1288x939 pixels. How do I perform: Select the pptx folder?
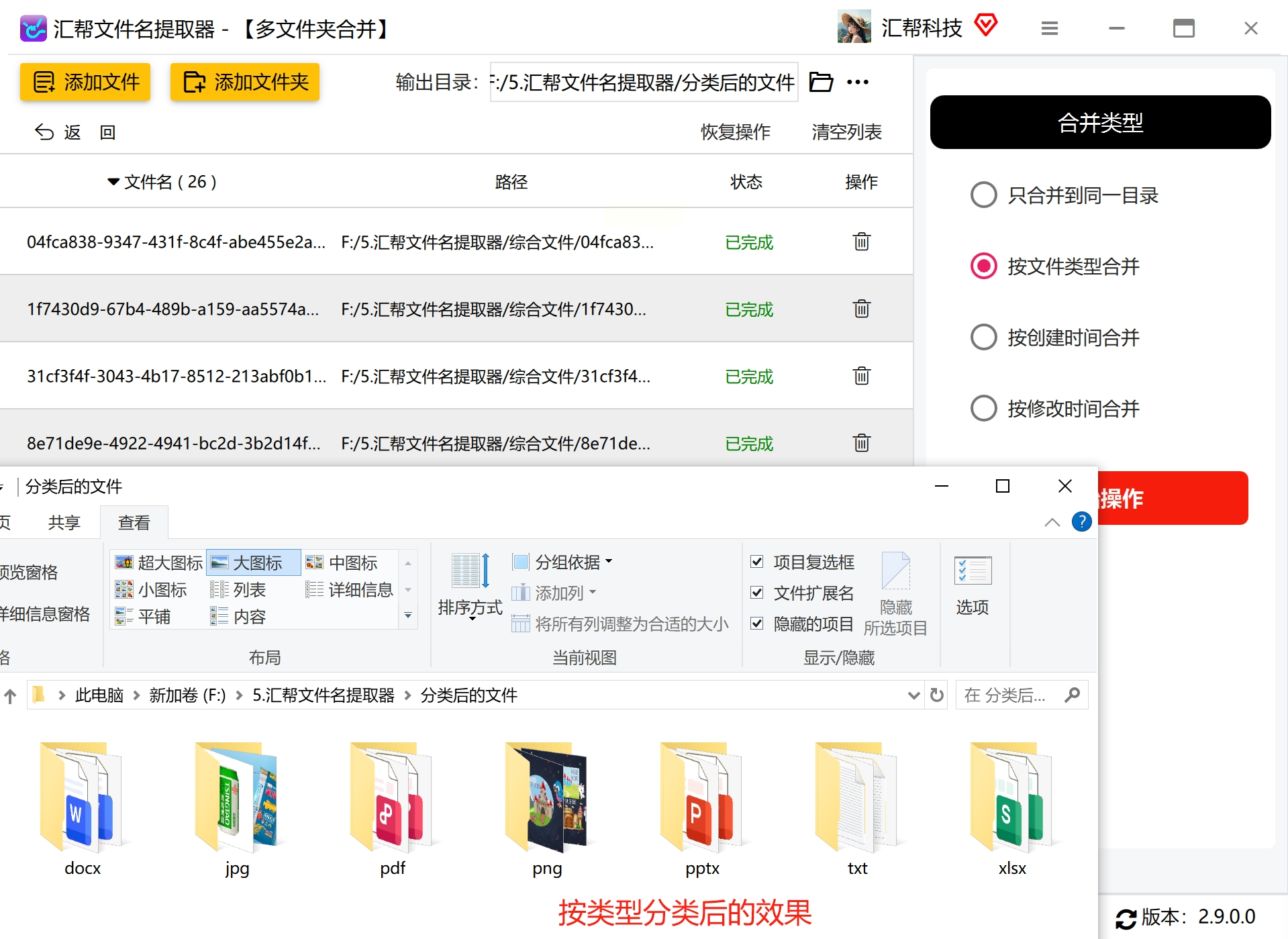point(702,809)
